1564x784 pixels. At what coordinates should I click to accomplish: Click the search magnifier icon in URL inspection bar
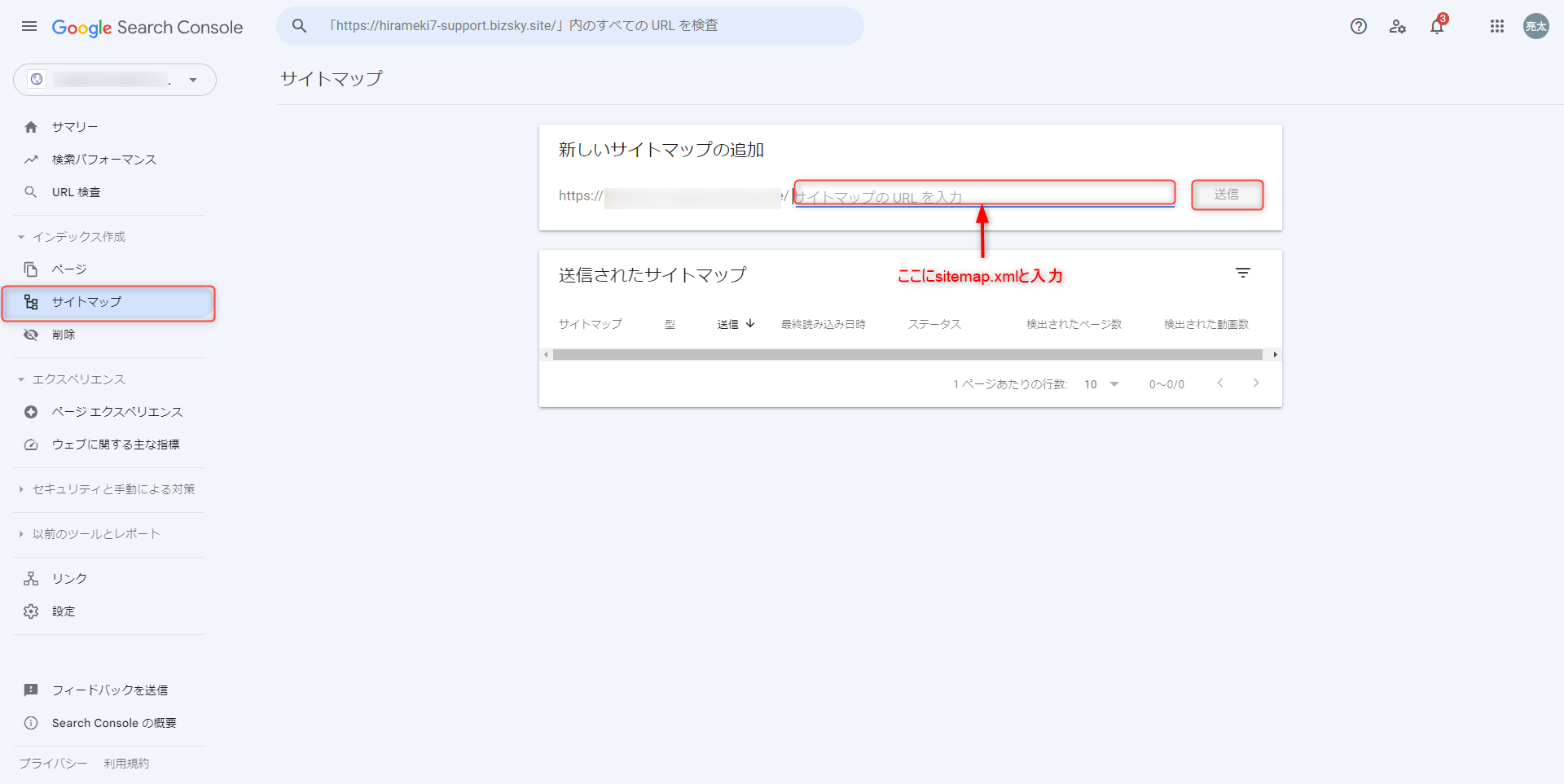pos(300,26)
